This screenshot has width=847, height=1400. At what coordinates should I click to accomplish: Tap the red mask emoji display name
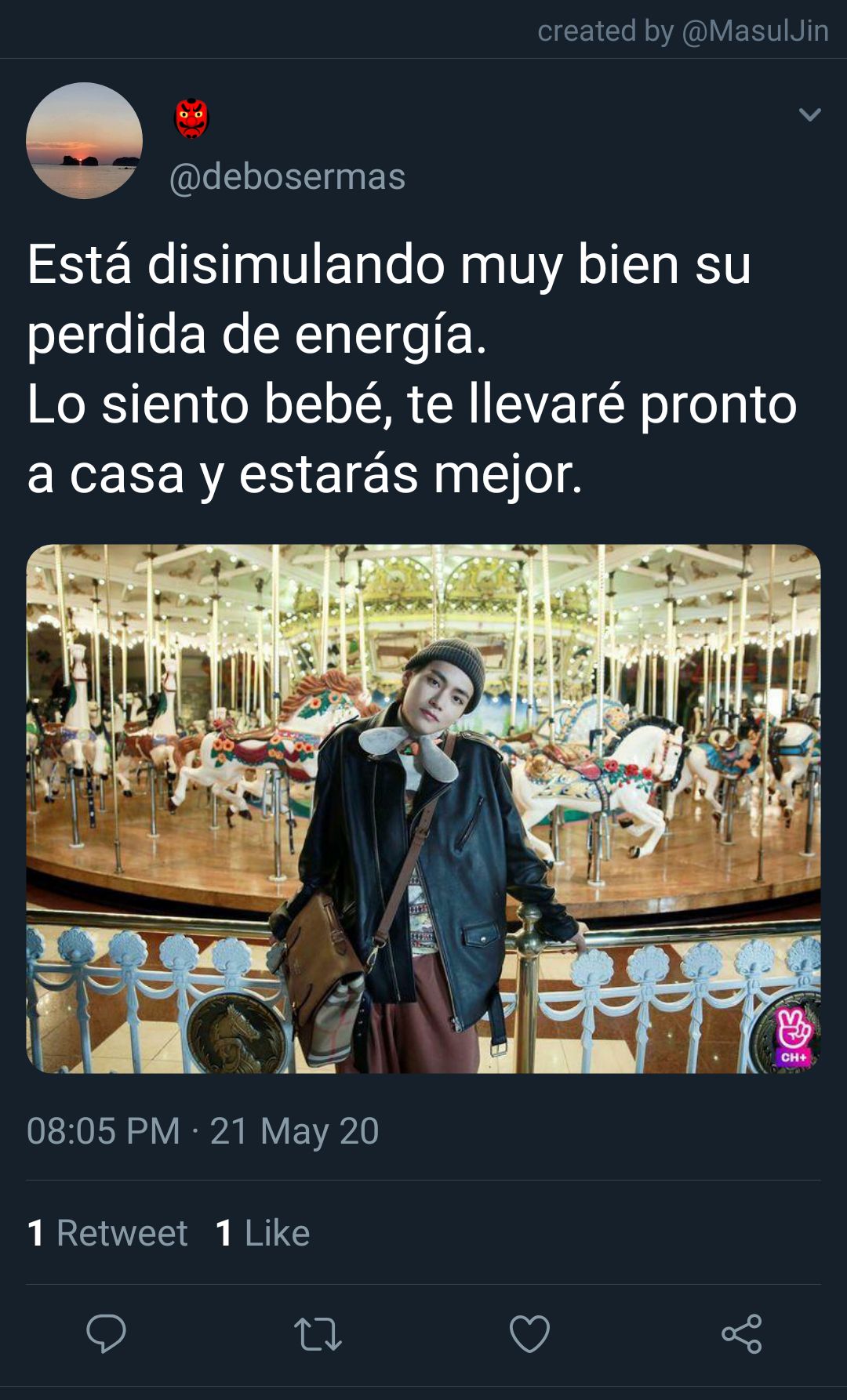tap(191, 118)
